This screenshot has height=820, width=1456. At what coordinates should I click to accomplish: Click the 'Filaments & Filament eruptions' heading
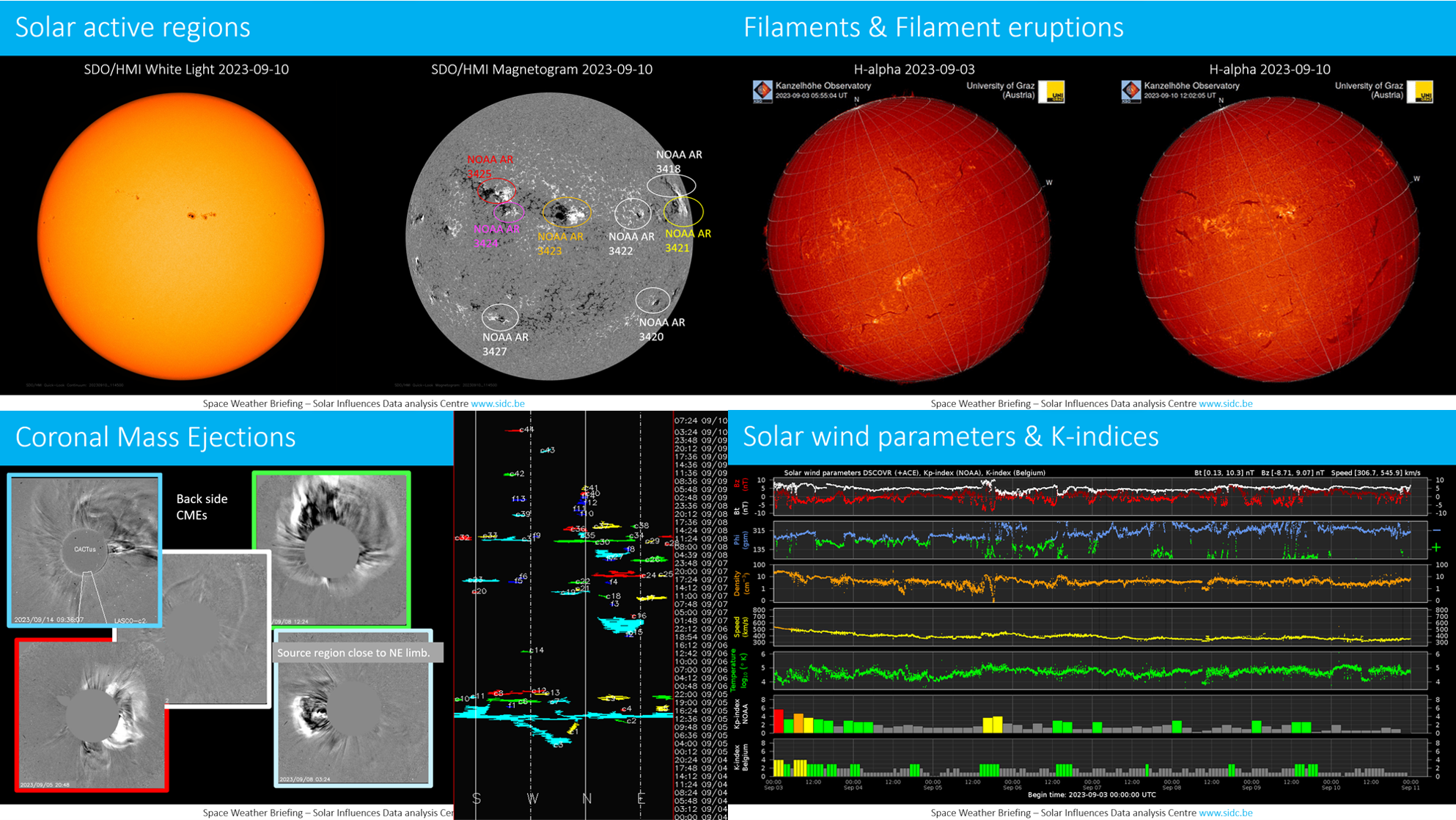pyautogui.click(x=933, y=27)
